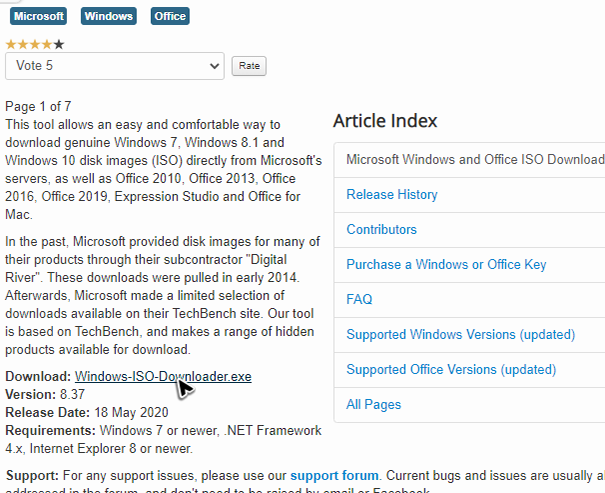Image resolution: width=605 pixels, height=493 pixels.
Task: Click the 'Support:' label
Action: (32, 476)
